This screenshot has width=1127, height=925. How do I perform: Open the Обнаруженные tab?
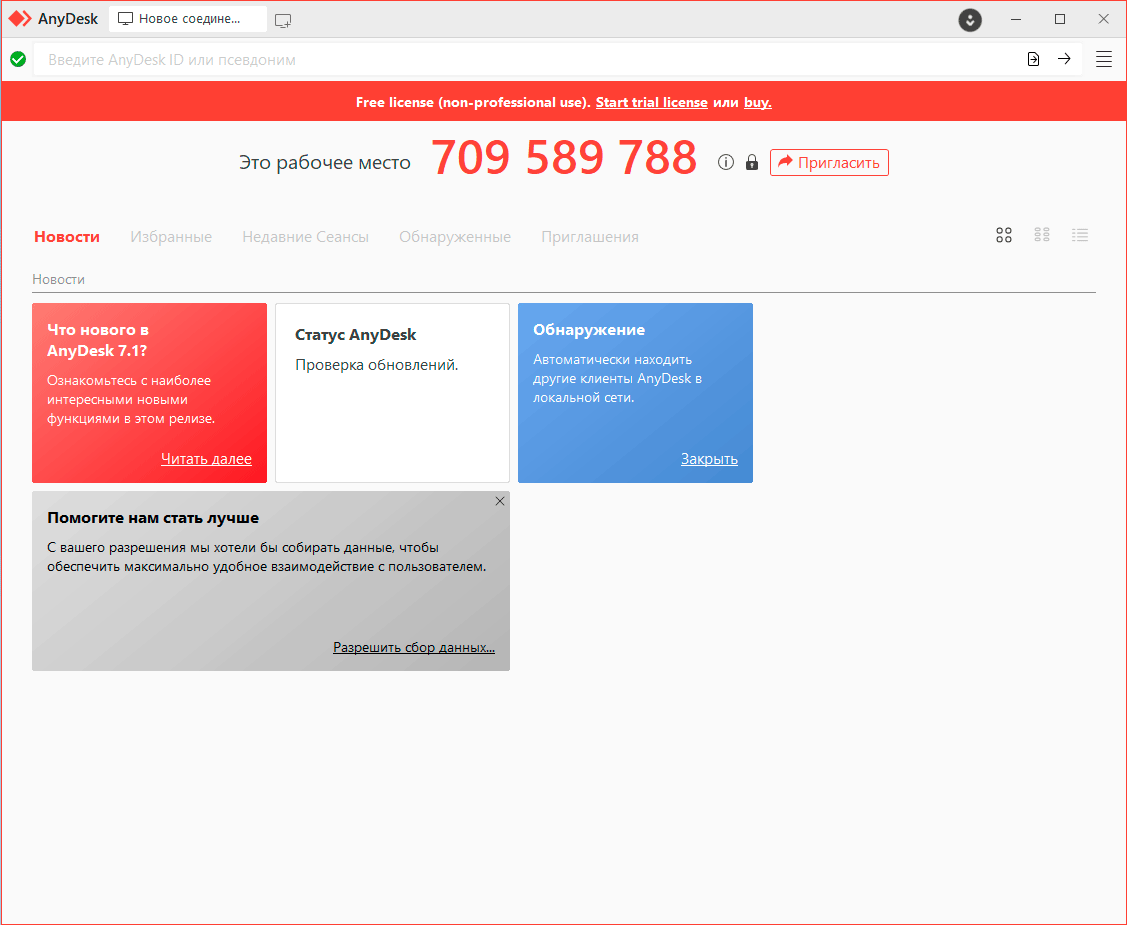click(x=455, y=236)
